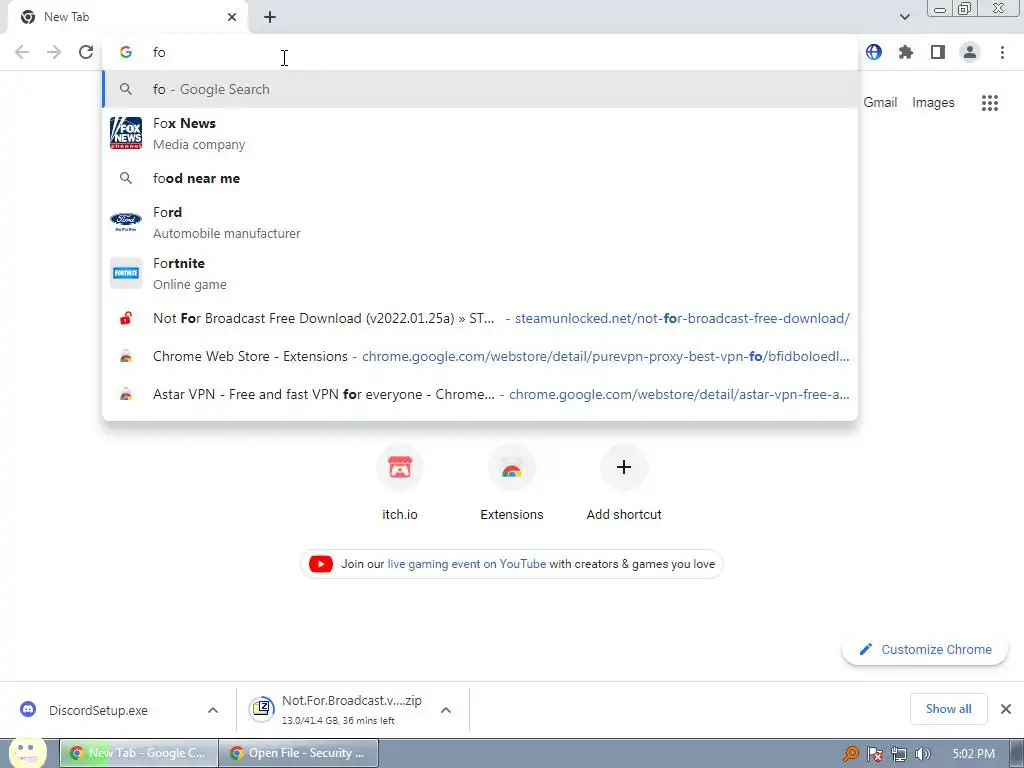Click the YouTube play logo in promo

tap(321, 564)
